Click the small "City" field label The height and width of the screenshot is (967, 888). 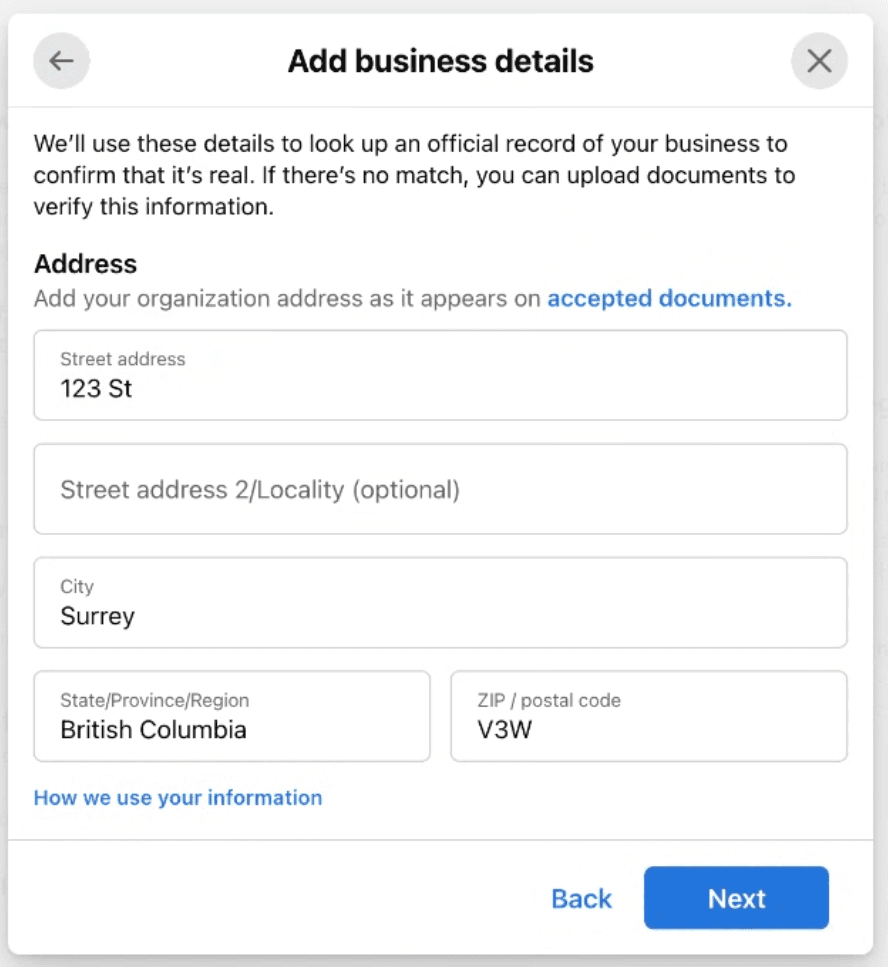[77, 587]
